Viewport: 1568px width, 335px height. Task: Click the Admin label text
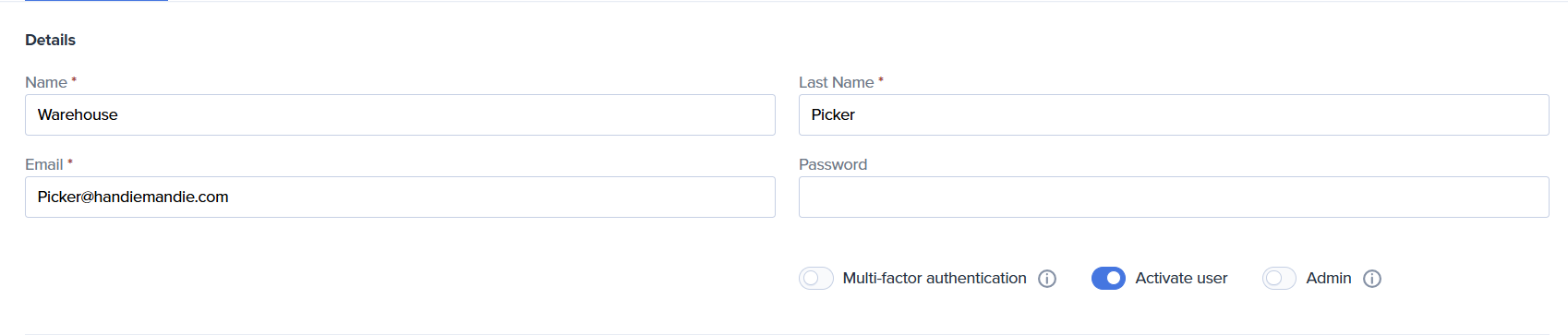pyautogui.click(x=1329, y=278)
